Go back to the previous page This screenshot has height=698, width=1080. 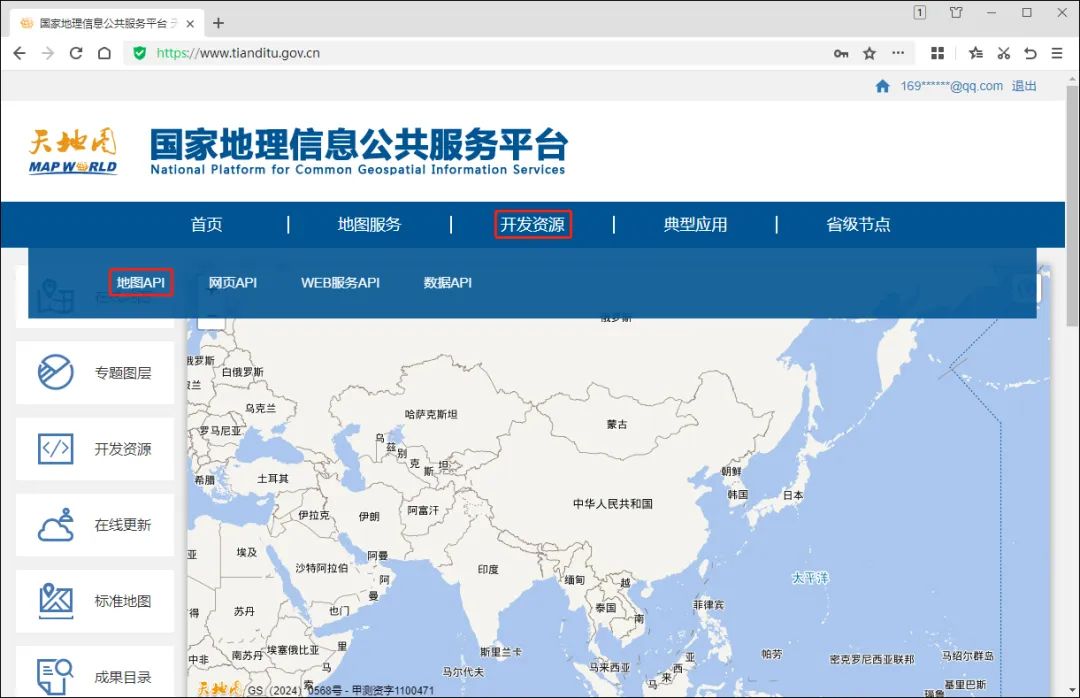point(19,53)
